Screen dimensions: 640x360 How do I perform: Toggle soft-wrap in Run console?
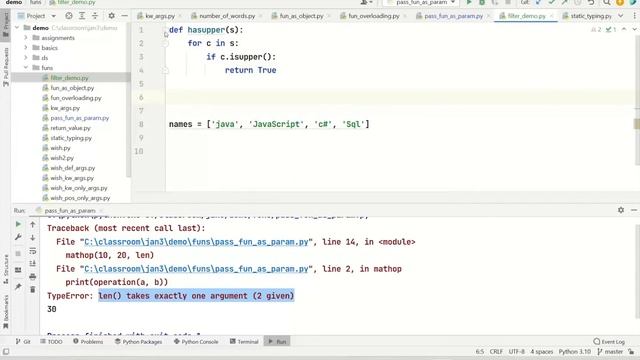pyautogui.click(x=33, y=251)
